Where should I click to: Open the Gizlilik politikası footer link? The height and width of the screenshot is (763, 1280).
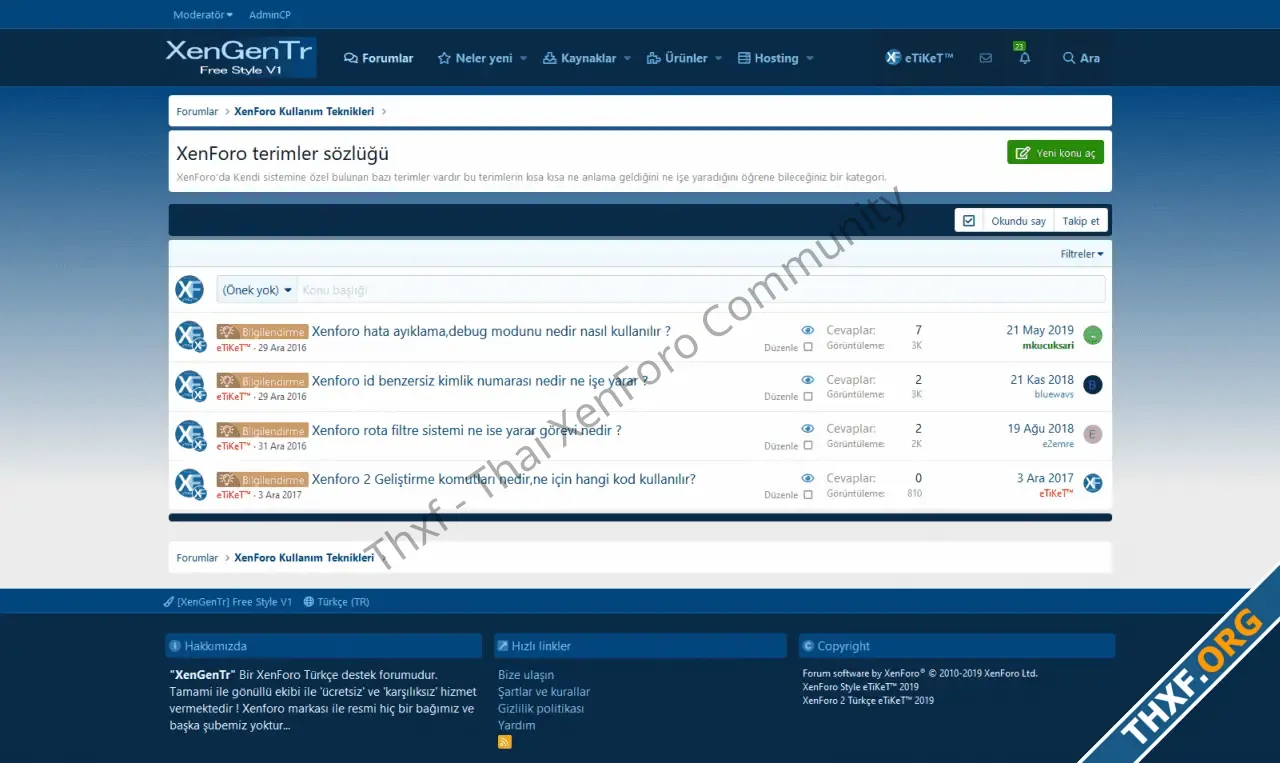point(541,709)
